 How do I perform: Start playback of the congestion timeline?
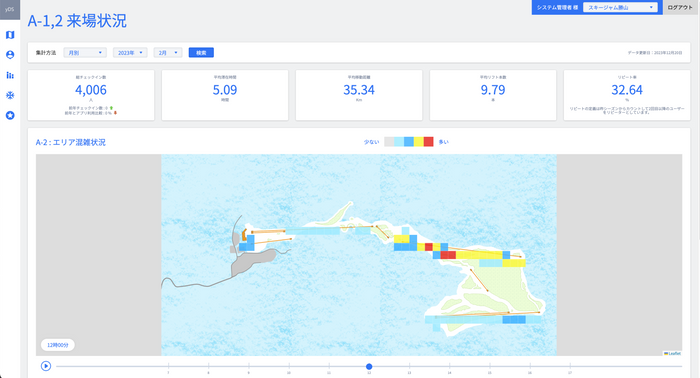point(46,366)
